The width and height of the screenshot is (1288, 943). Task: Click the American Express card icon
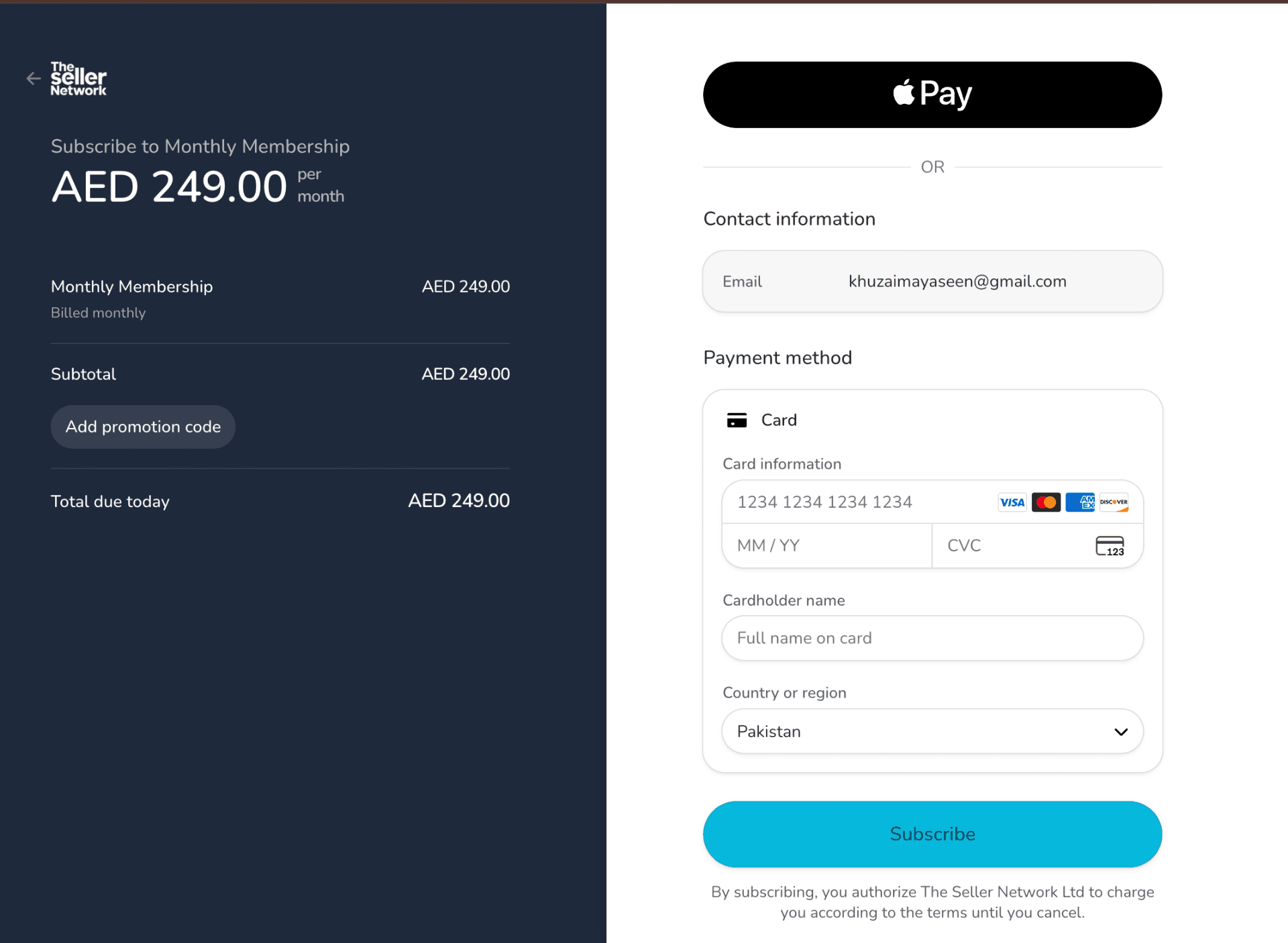[x=1080, y=502]
